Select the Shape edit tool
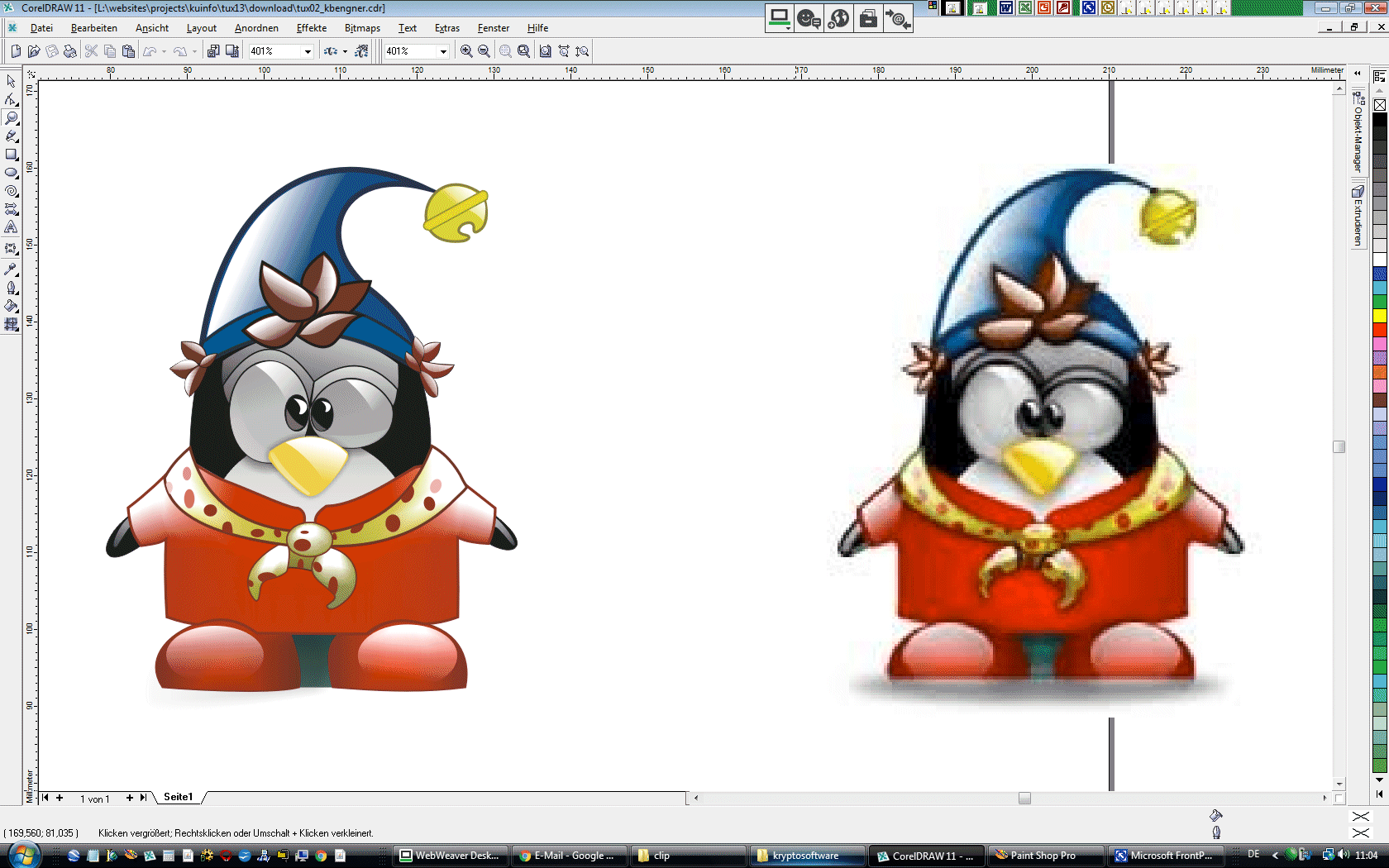Screen dimensions: 1389x868 [x=11, y=99]
